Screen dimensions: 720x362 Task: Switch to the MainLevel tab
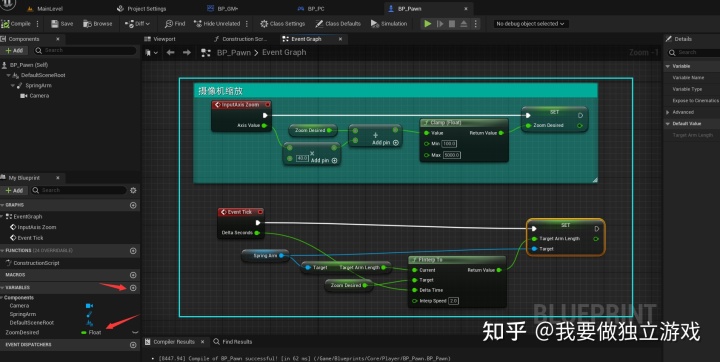point(45,9)
